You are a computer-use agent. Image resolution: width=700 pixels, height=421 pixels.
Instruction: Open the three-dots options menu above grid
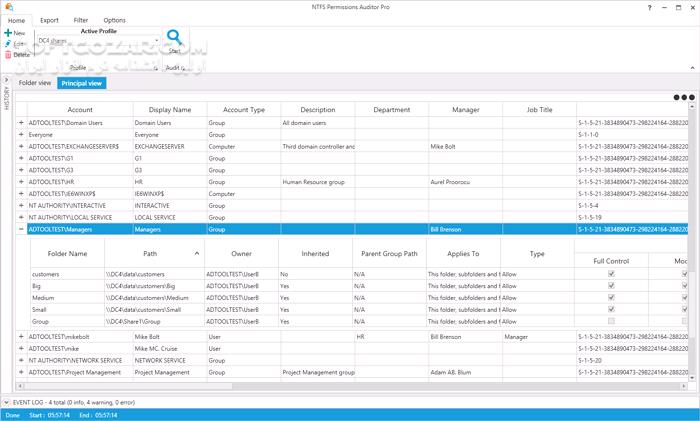pyautogui.click(x=683, y=98)
